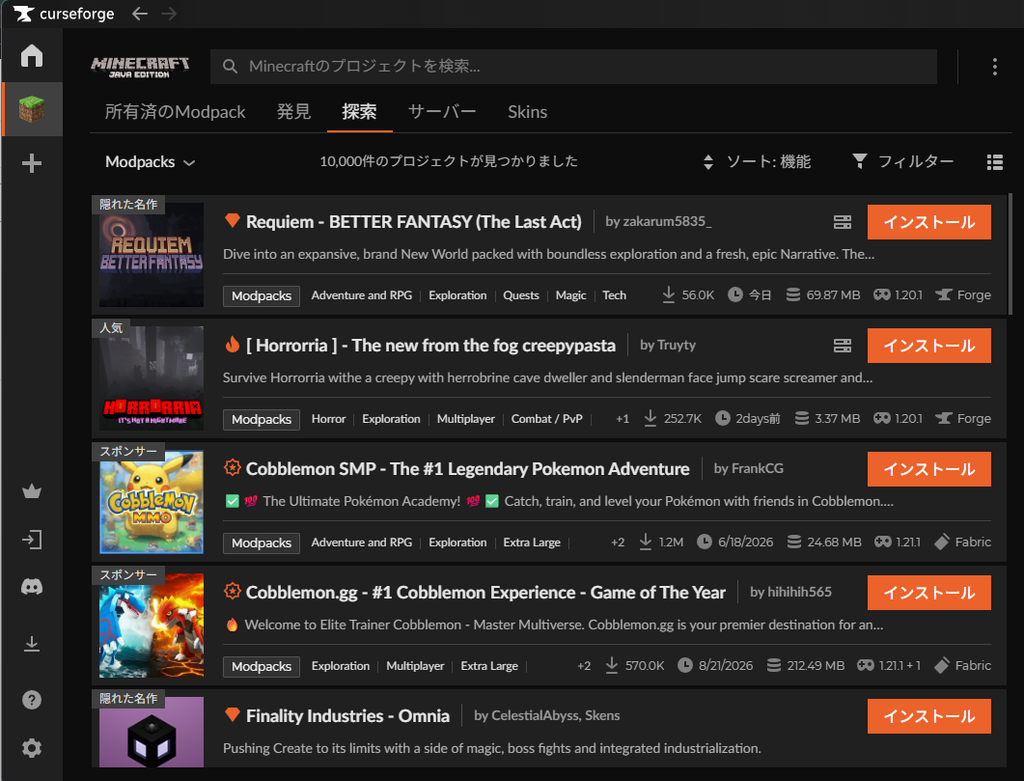The image size is (1024, 781).
Task: Open the Finality Industries Omnia thumbnail
Action: (152, 732)
